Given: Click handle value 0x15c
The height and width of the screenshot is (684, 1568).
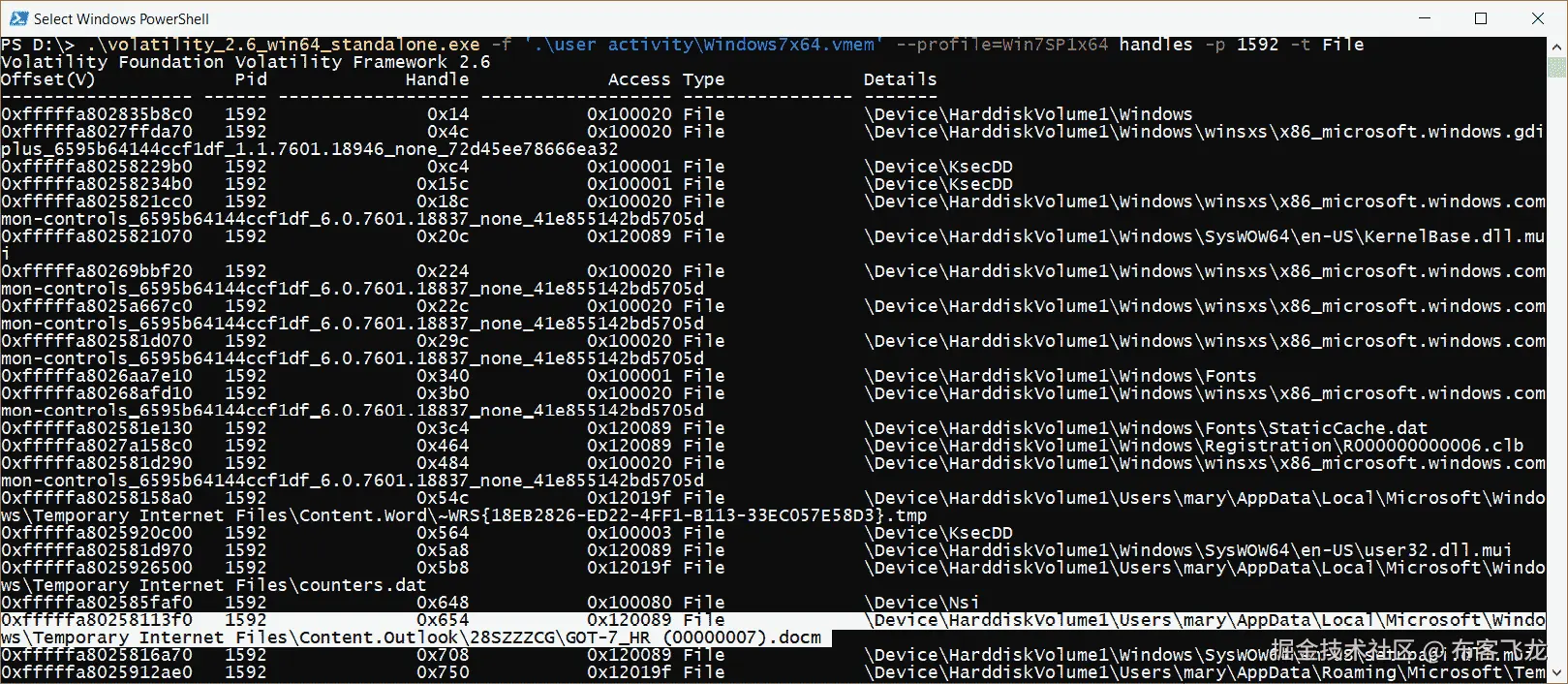Looking at the screenshot, I should (x=443, y=184).
